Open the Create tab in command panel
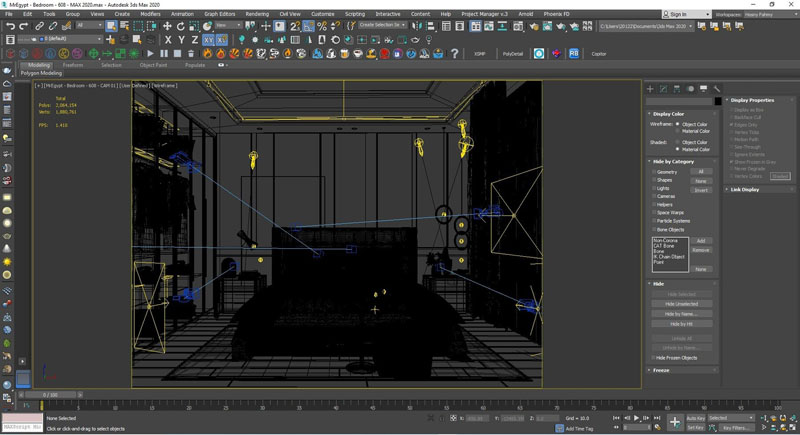The width and height of the screenshot is (800, 435). point(650,89)
